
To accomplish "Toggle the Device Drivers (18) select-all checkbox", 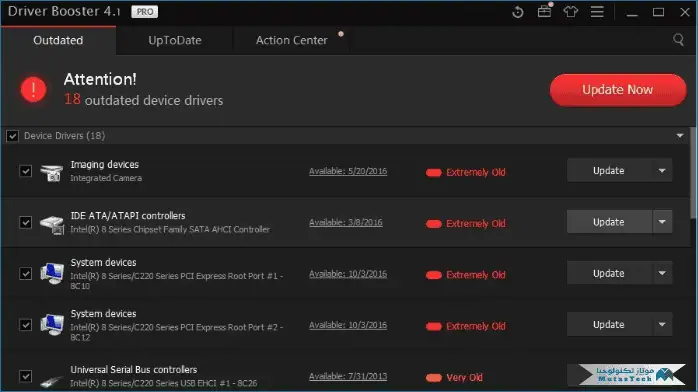I will pos(12,136).
